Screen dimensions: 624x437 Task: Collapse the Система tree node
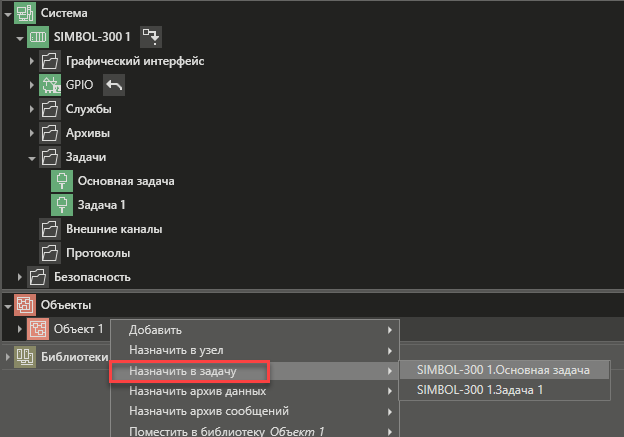(8, 14)
